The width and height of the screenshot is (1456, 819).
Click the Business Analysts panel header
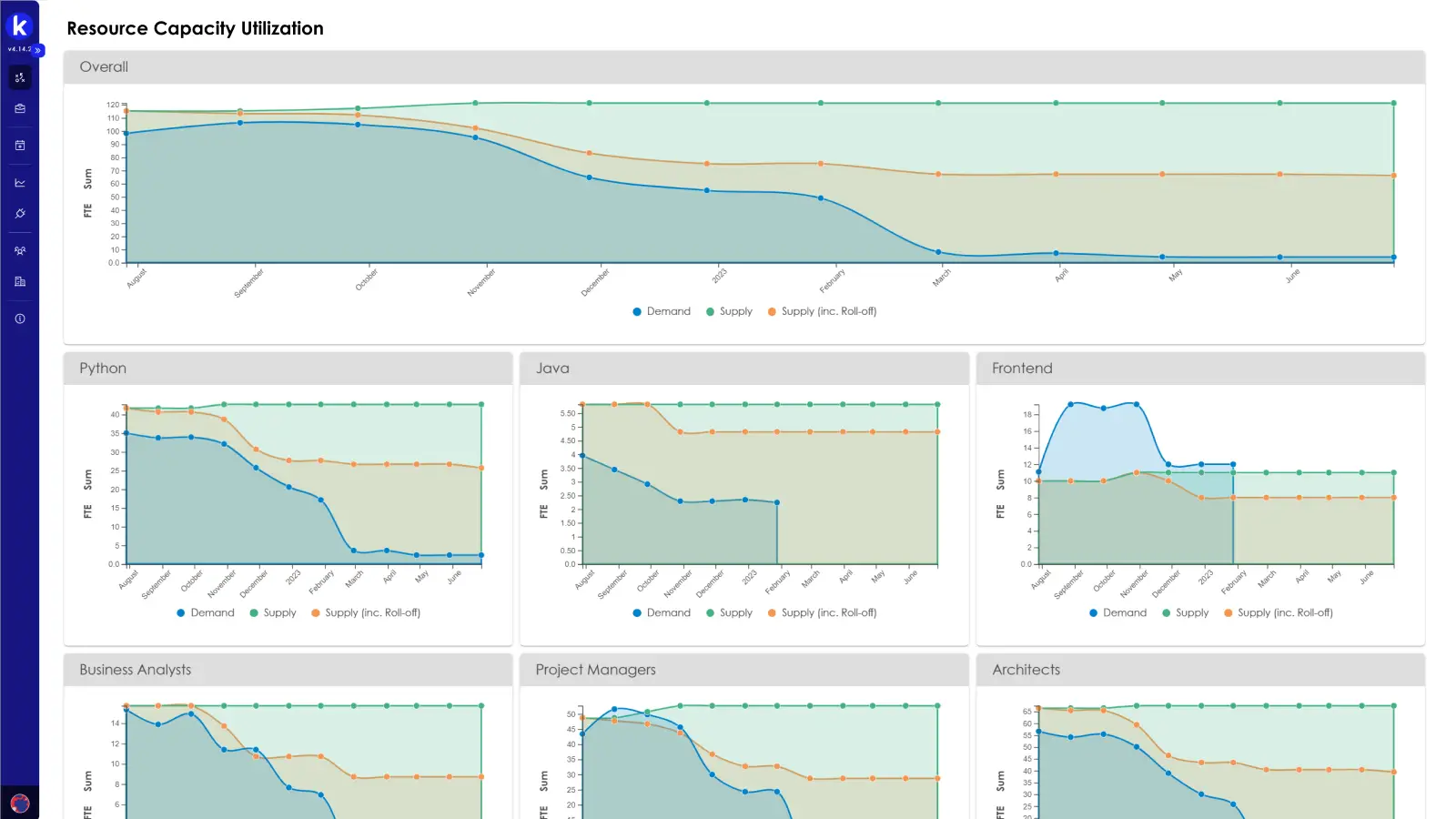[288, 670]
